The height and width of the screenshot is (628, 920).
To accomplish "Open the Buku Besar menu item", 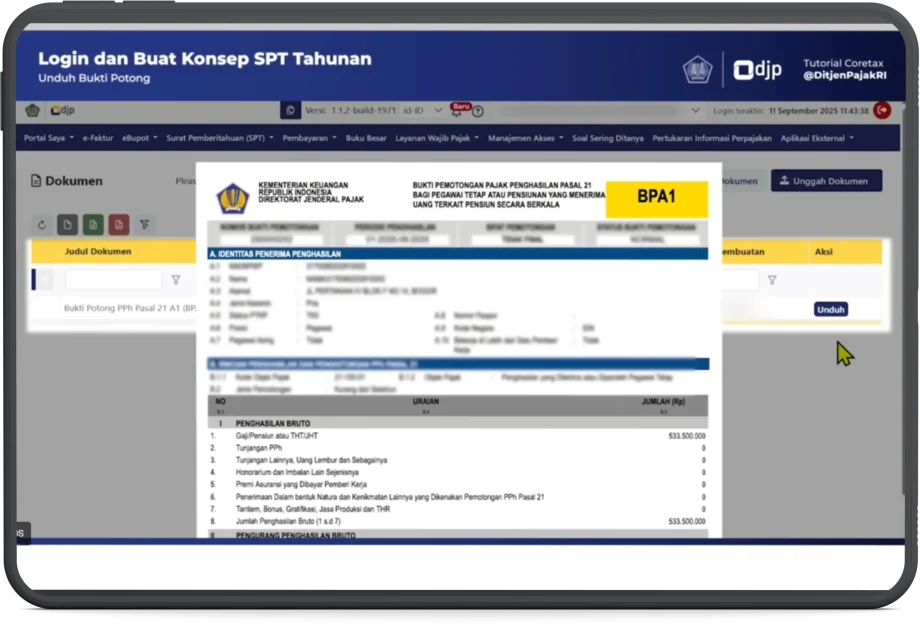I will coord(367,138).
